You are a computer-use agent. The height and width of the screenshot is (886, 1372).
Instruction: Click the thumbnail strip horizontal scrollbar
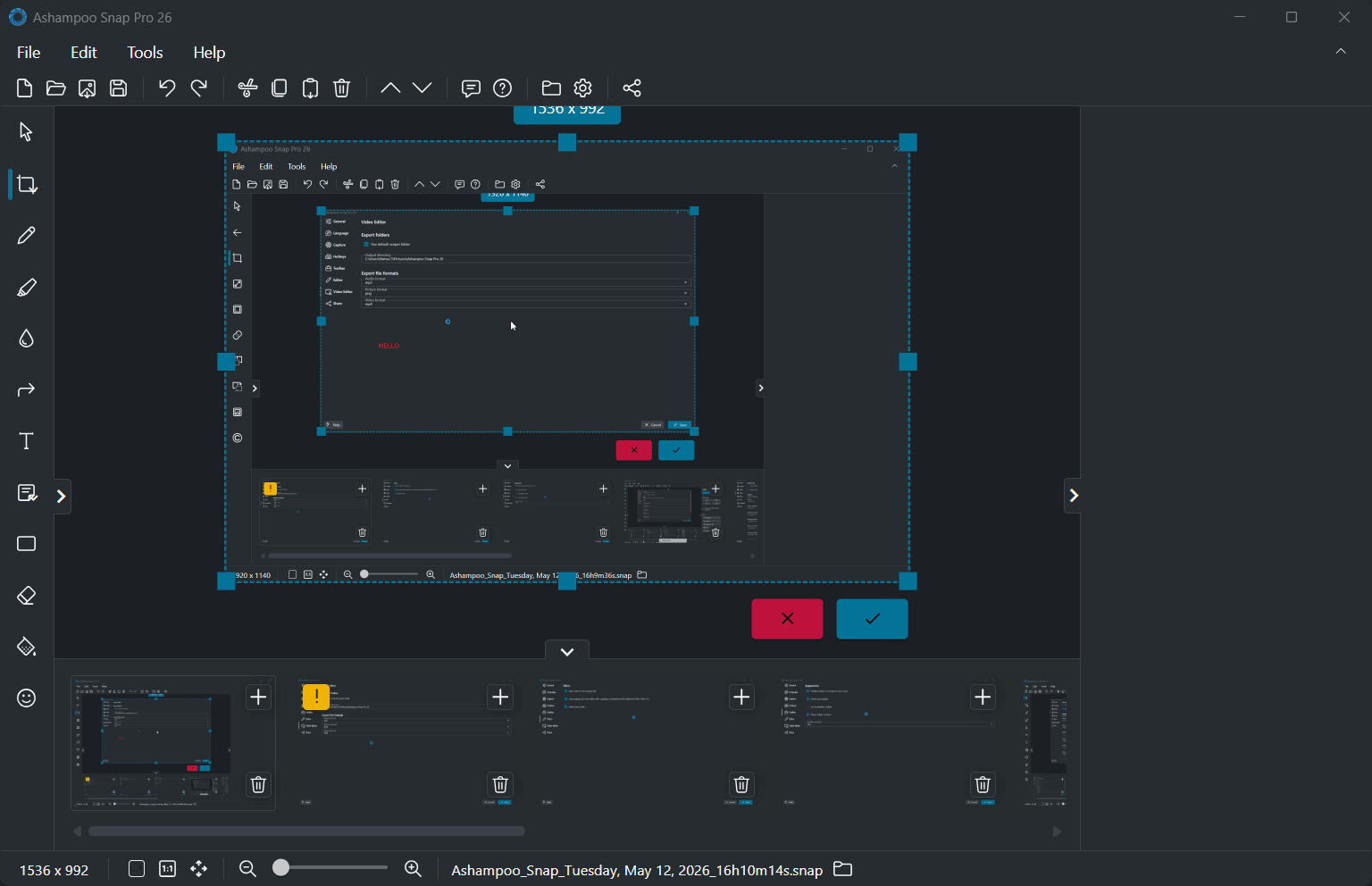point(306,832)
